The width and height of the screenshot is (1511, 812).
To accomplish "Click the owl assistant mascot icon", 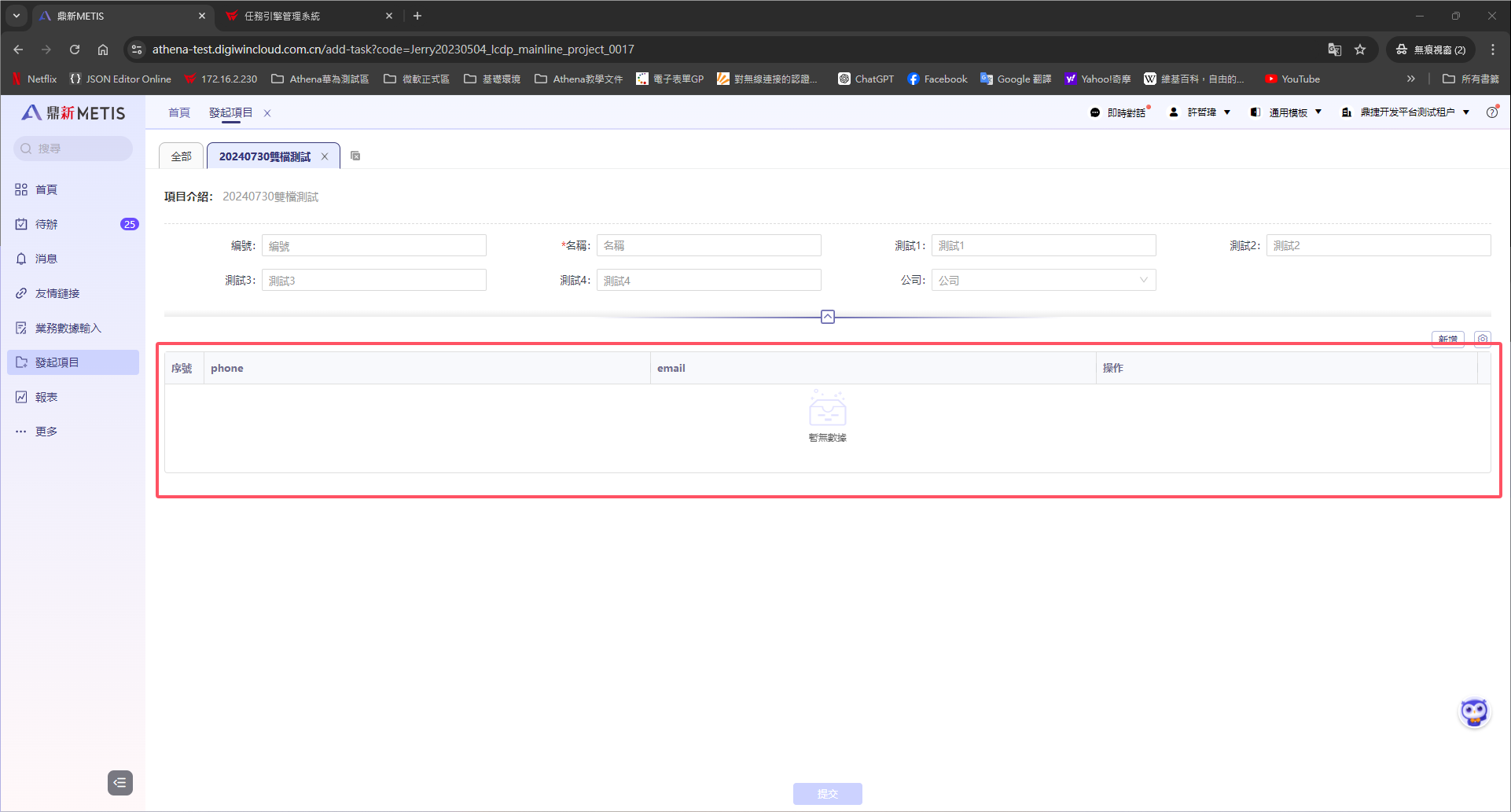I will (1474, 712).
